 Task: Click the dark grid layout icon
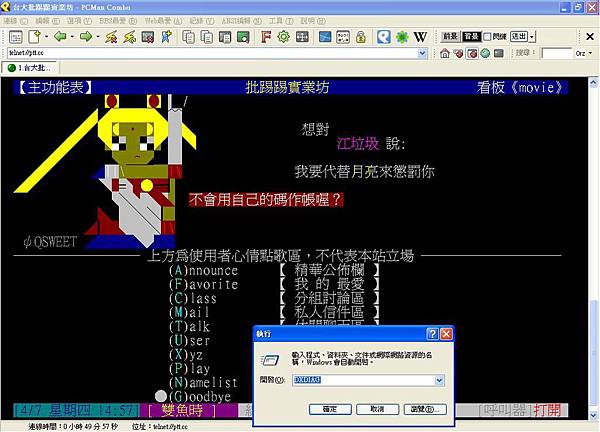(302, 37)
